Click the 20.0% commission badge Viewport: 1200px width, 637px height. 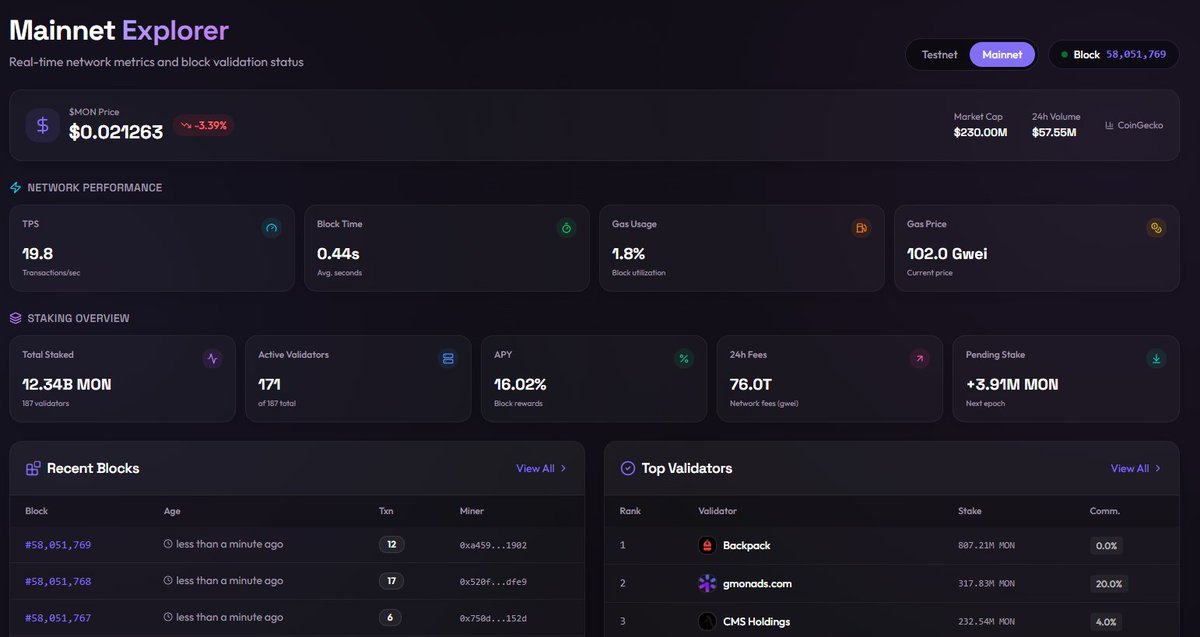tap(1108, 583)
